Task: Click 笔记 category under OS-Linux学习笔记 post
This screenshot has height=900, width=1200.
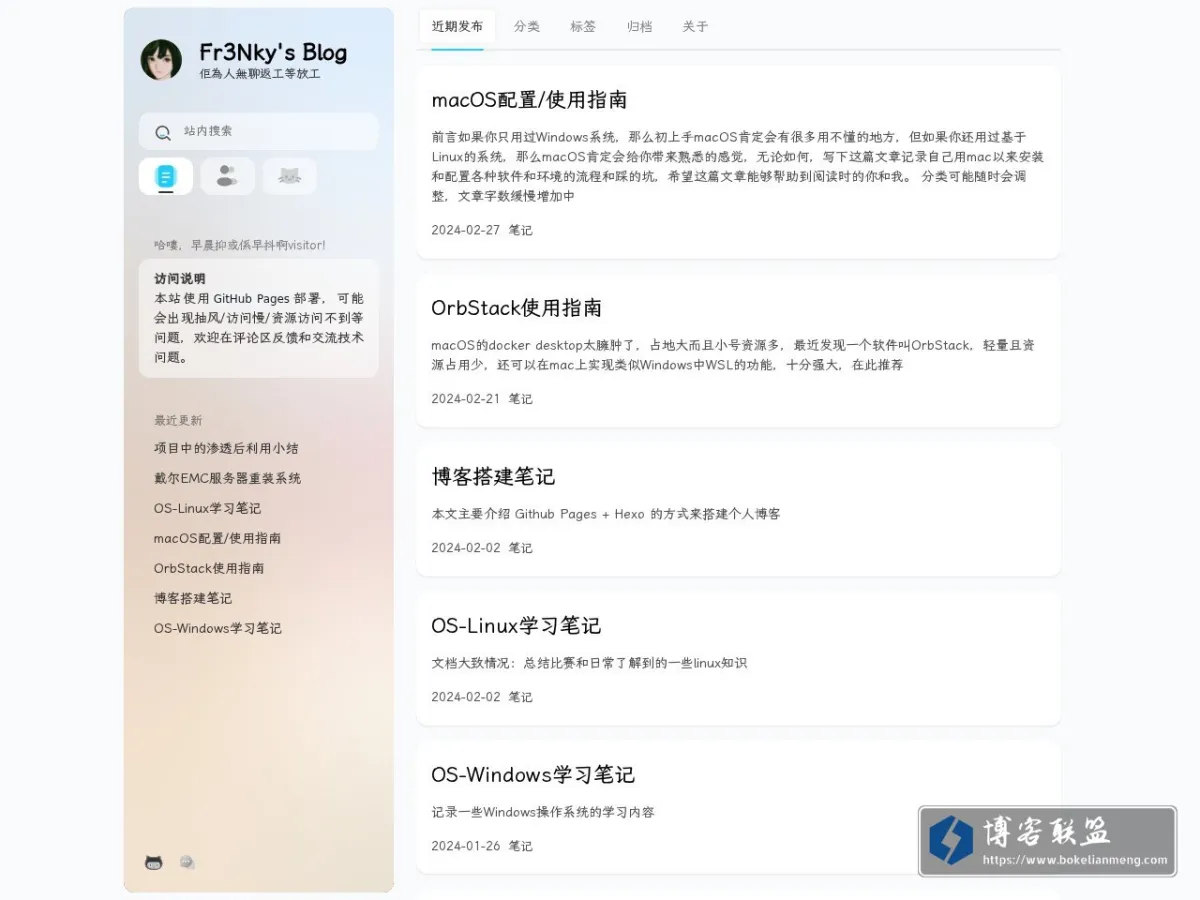Action: 520,697
